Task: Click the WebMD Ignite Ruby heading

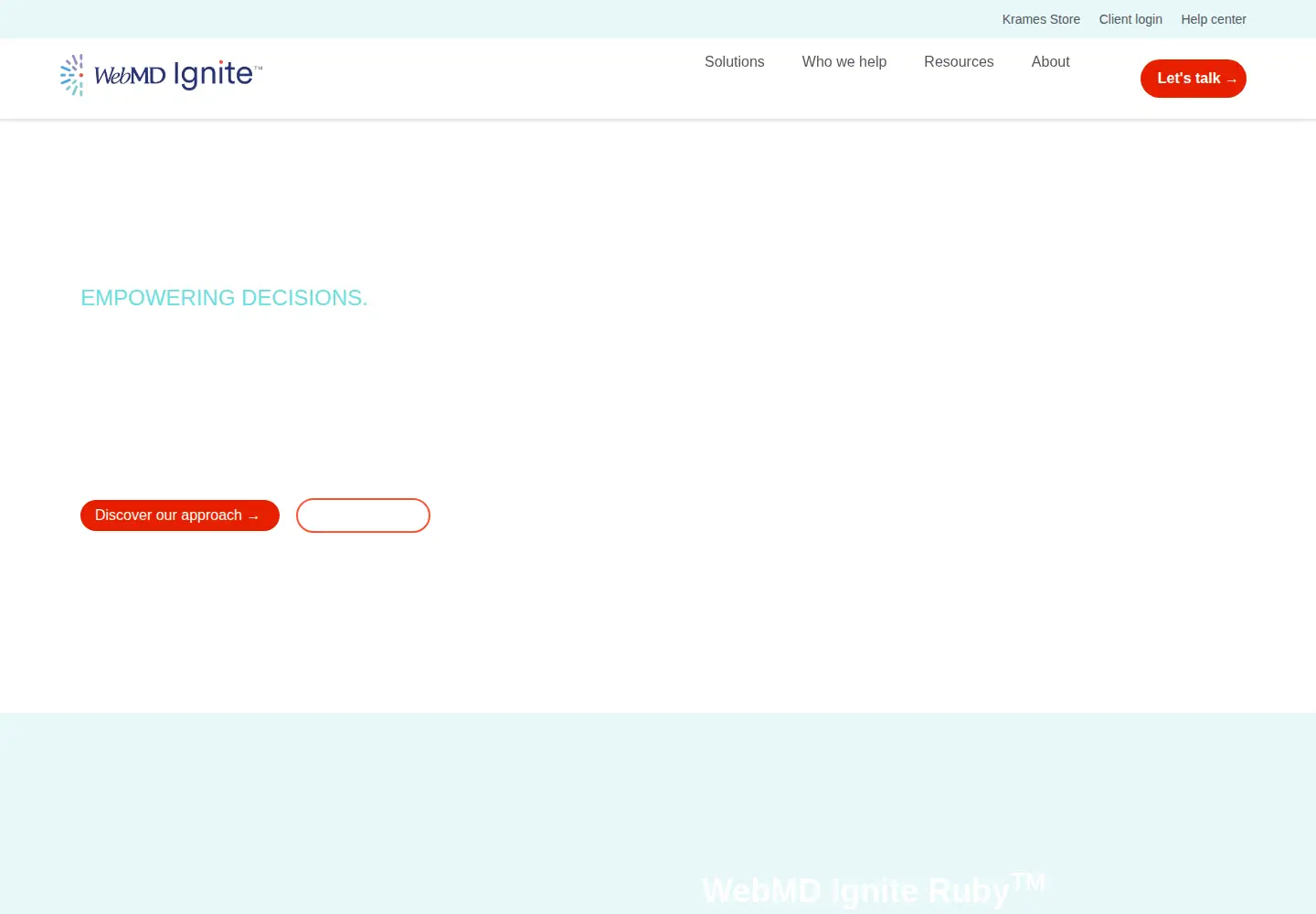Action: tap(876, 889)
